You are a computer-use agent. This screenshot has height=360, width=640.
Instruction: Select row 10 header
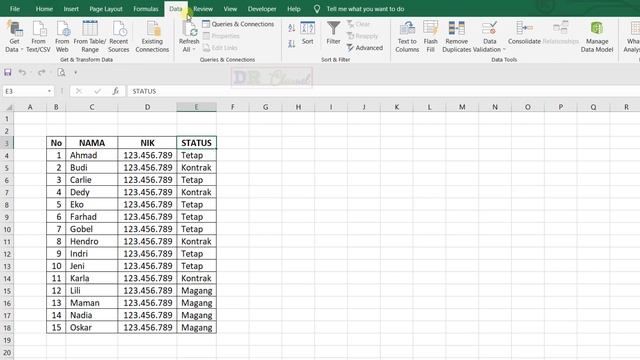pos(7,229)
